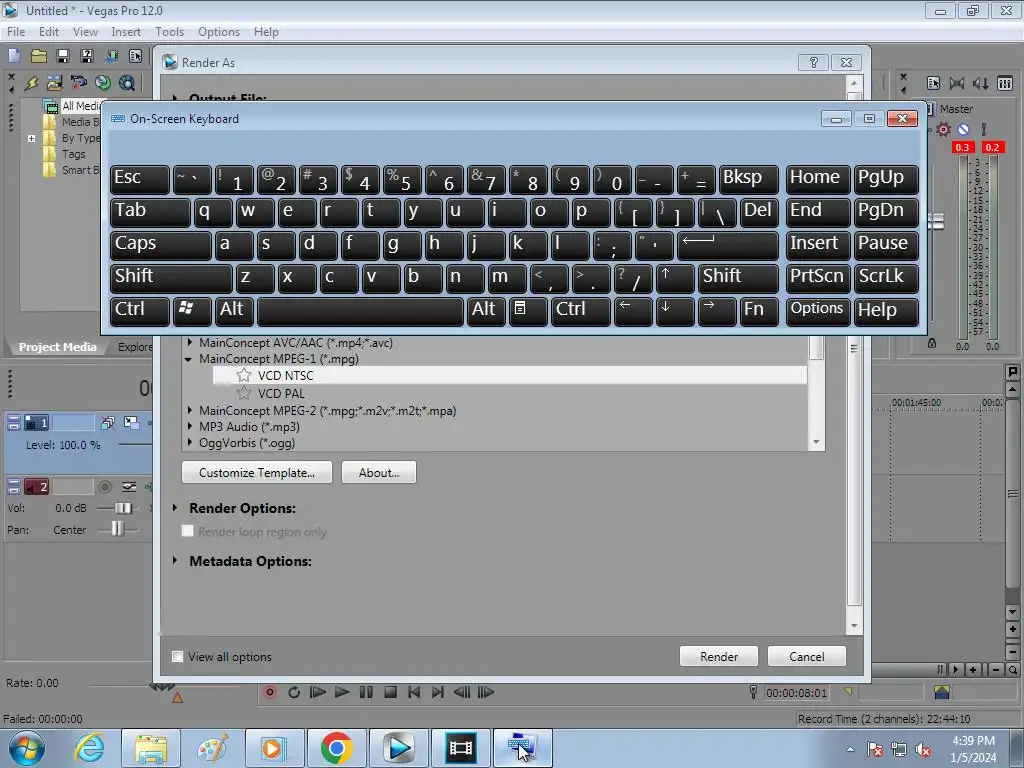Screen dimensions: 1024x768
Task: Click the track motion icon on track 1
Action: tap(108, 423)
